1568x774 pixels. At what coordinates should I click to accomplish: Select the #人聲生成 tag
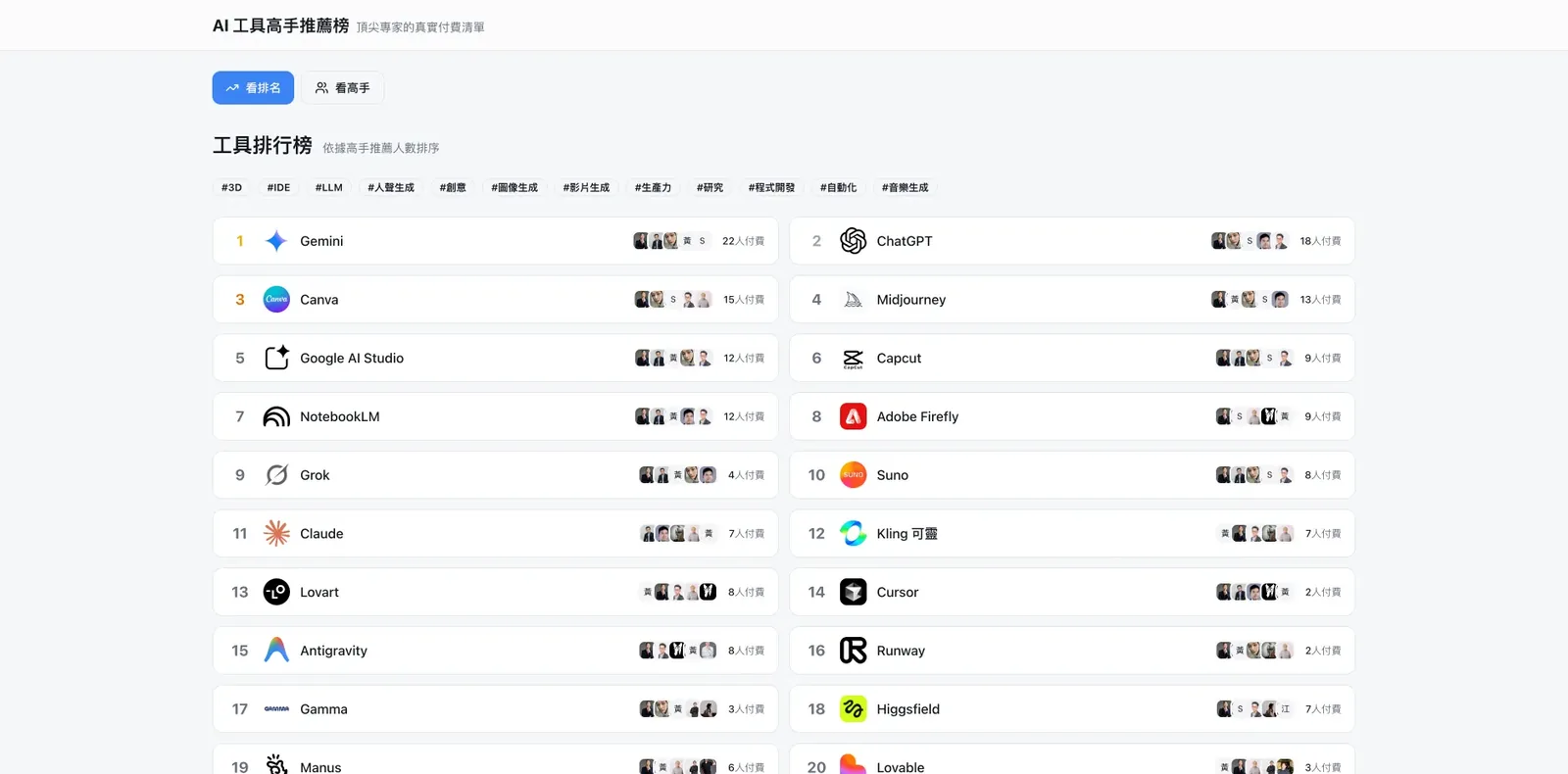click(391, 187)
